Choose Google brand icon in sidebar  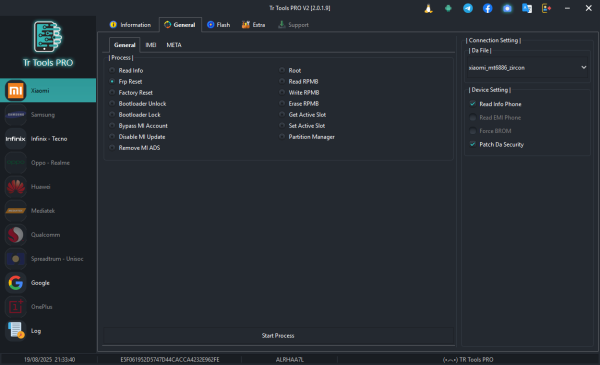16,283
